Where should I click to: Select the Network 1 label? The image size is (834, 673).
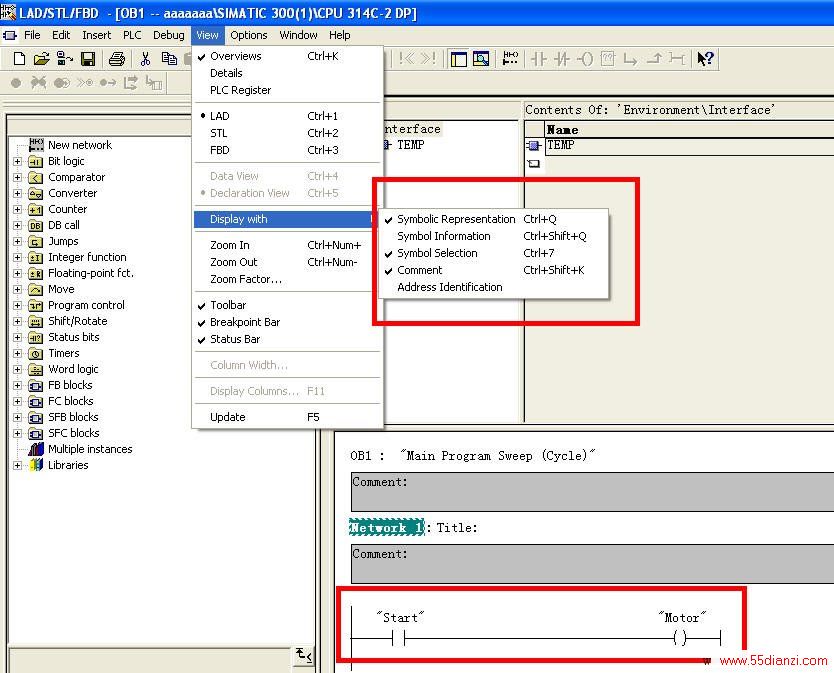pyautogui.click(x=387, y=528)
